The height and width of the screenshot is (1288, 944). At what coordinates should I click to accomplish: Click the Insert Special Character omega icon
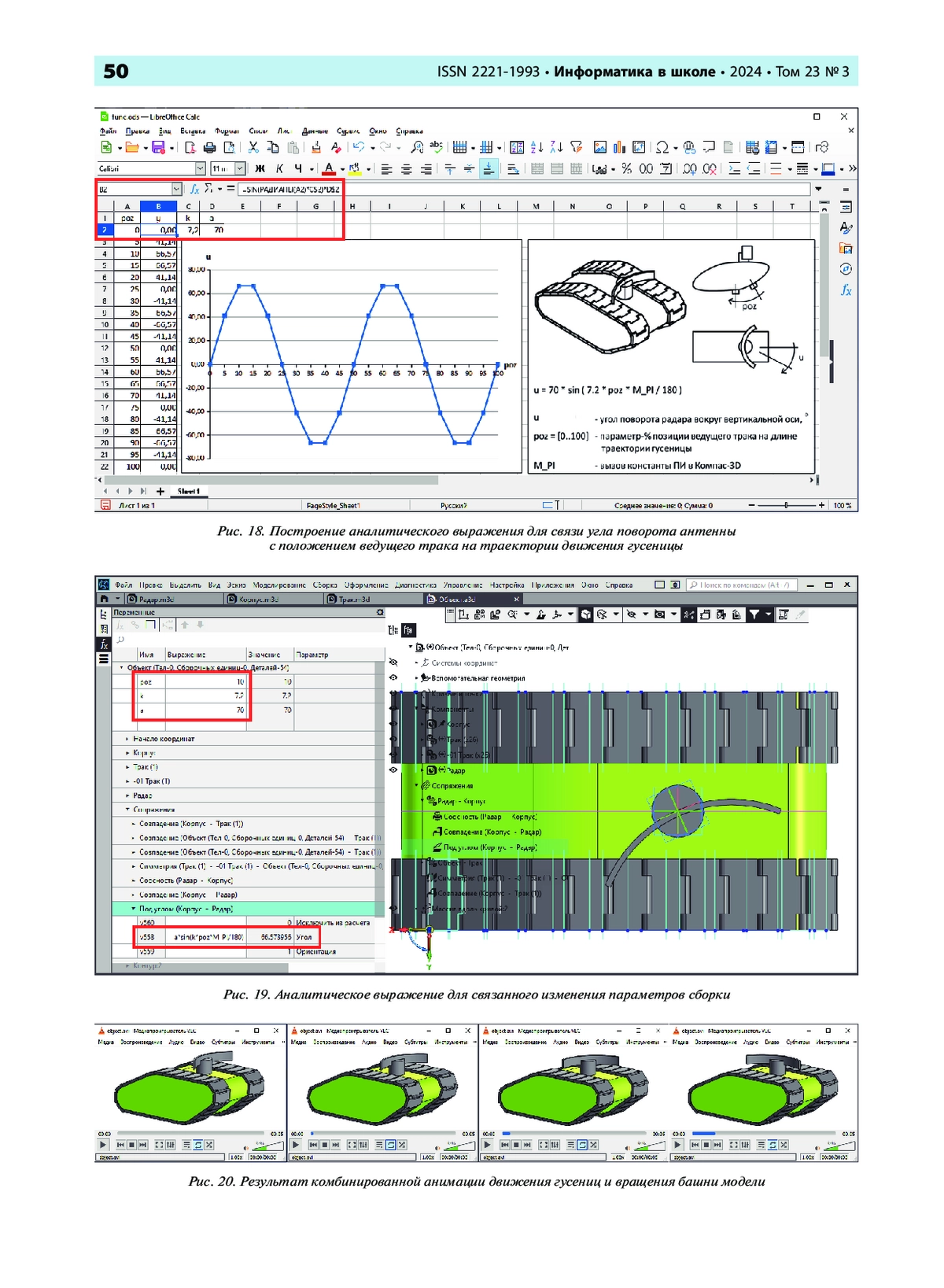coord(662,147)
